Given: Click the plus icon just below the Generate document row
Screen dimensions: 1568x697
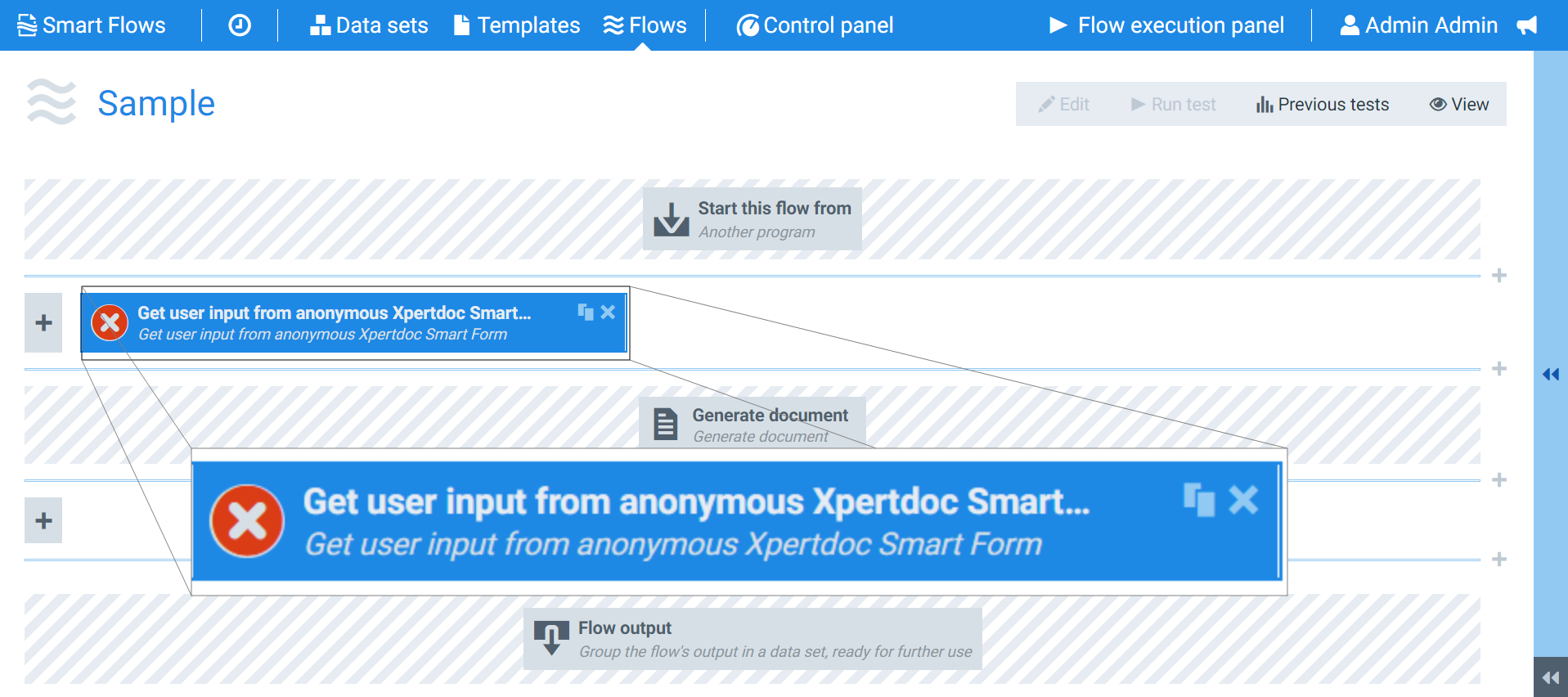Looking at the screenshot, I should (1499, 480).
